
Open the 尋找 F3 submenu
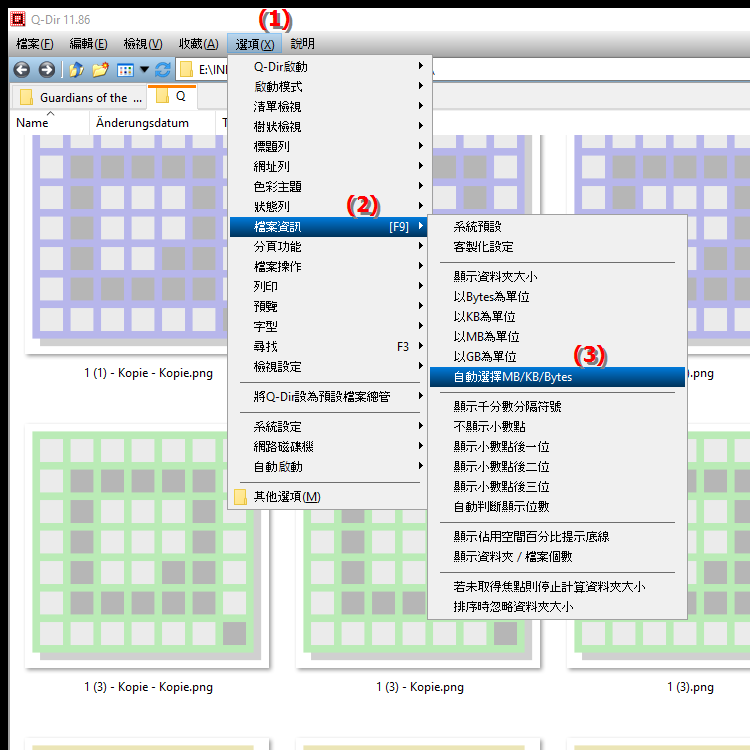point(330,347)
